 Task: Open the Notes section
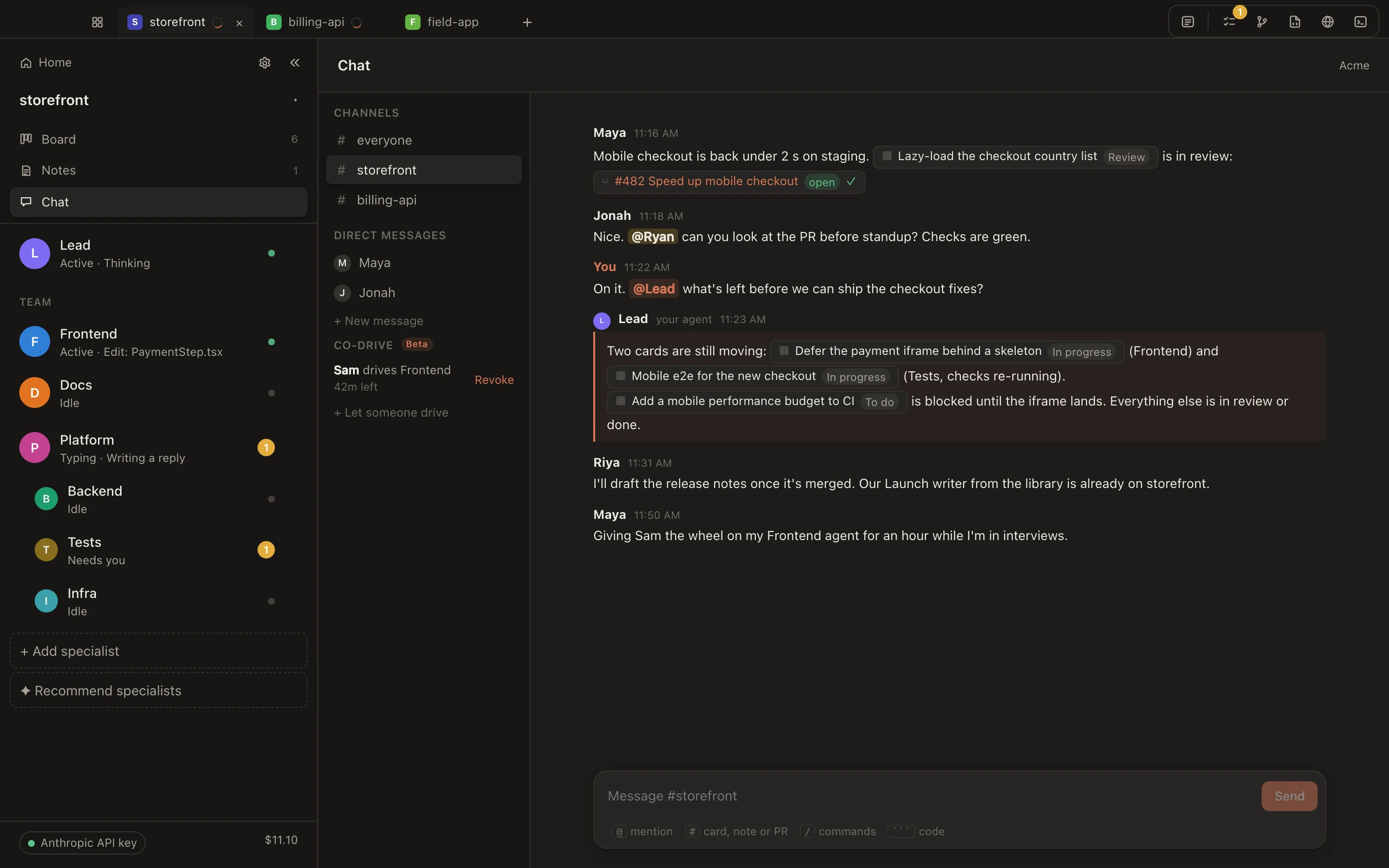coord(158,171)
